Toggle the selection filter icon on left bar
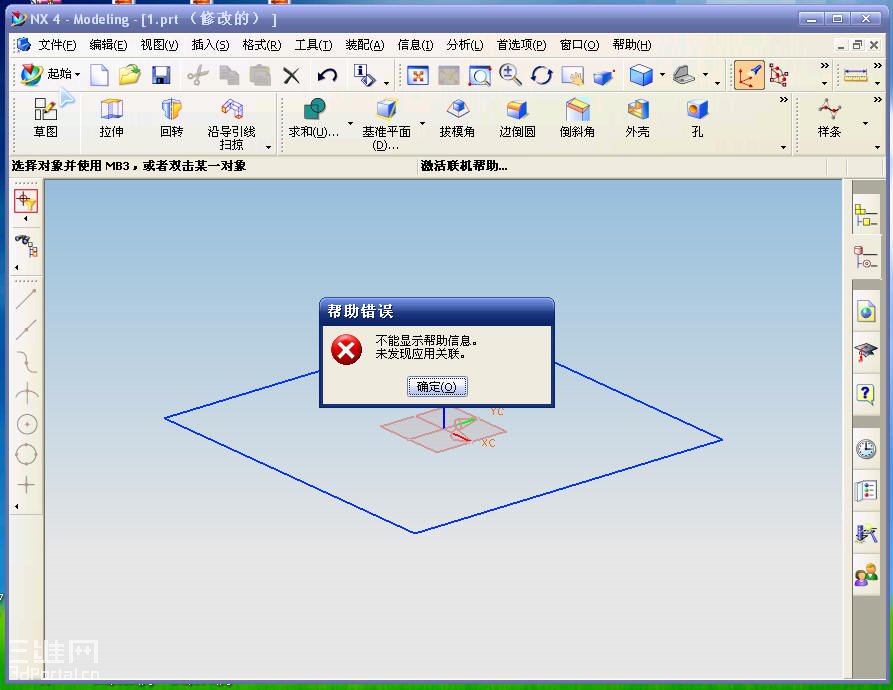Viewport: 893px width, 690px height. pos(26,201)
